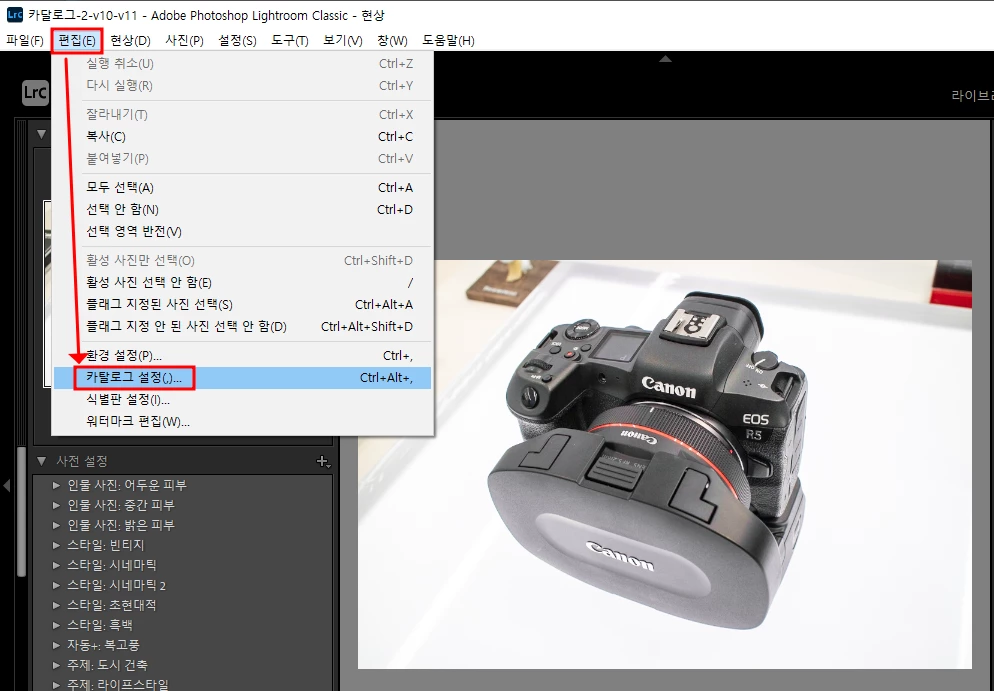
Task: Expand 스타일: 초현대적 preset group
Action: click(56, 605)
